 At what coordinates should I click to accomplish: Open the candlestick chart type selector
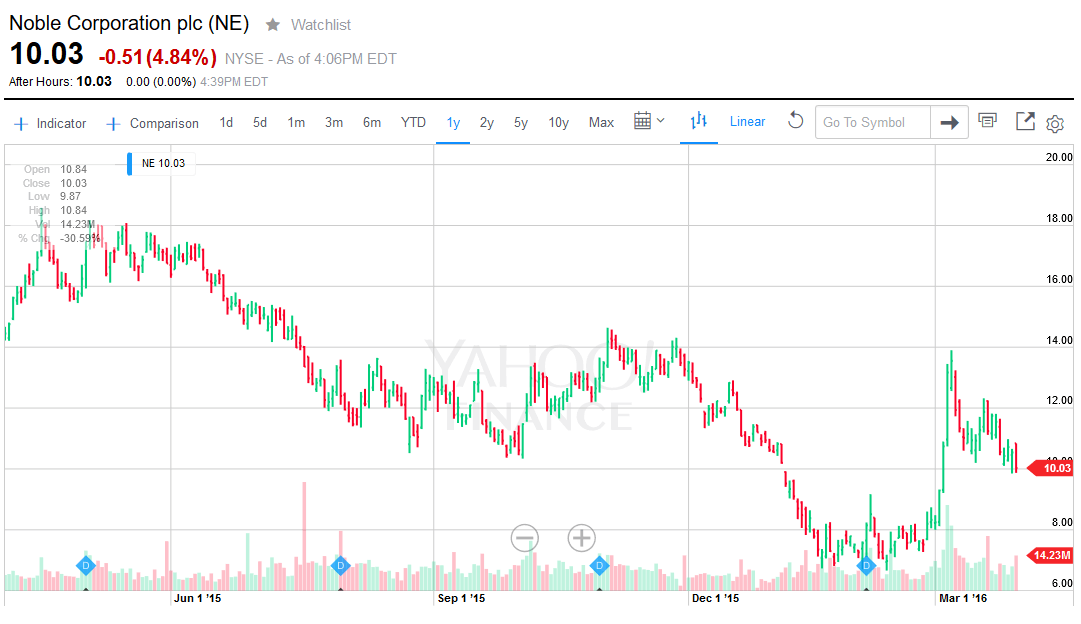click(x=699, y=121)
